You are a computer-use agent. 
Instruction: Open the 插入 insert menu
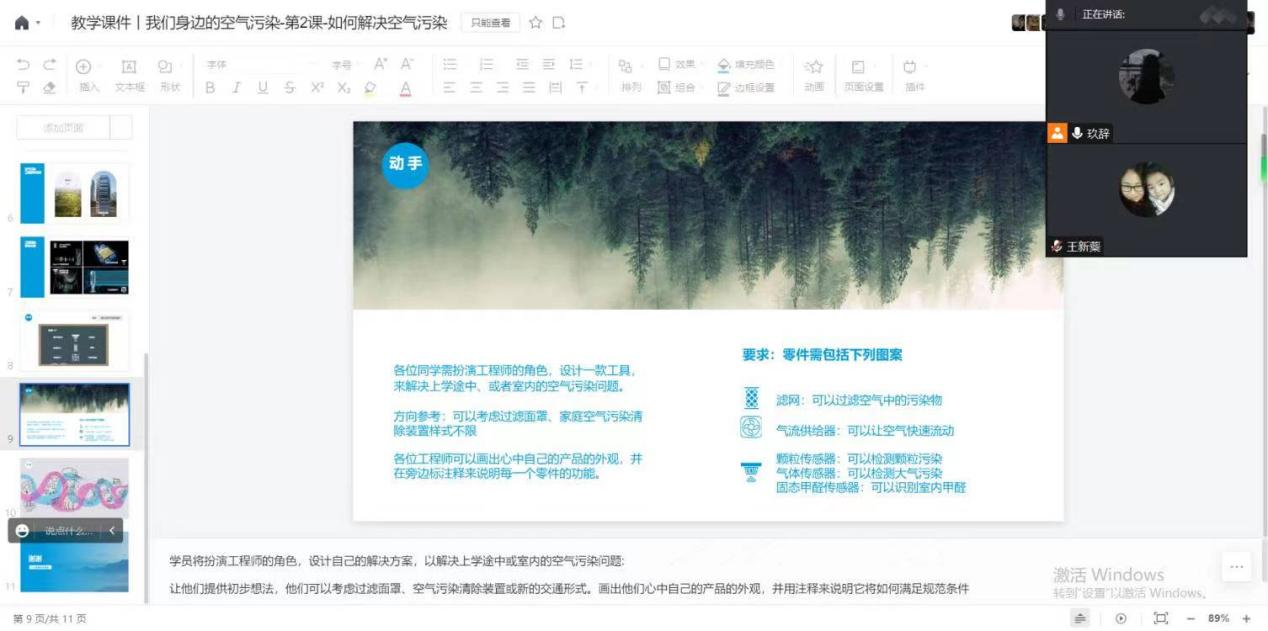point(88,74)
